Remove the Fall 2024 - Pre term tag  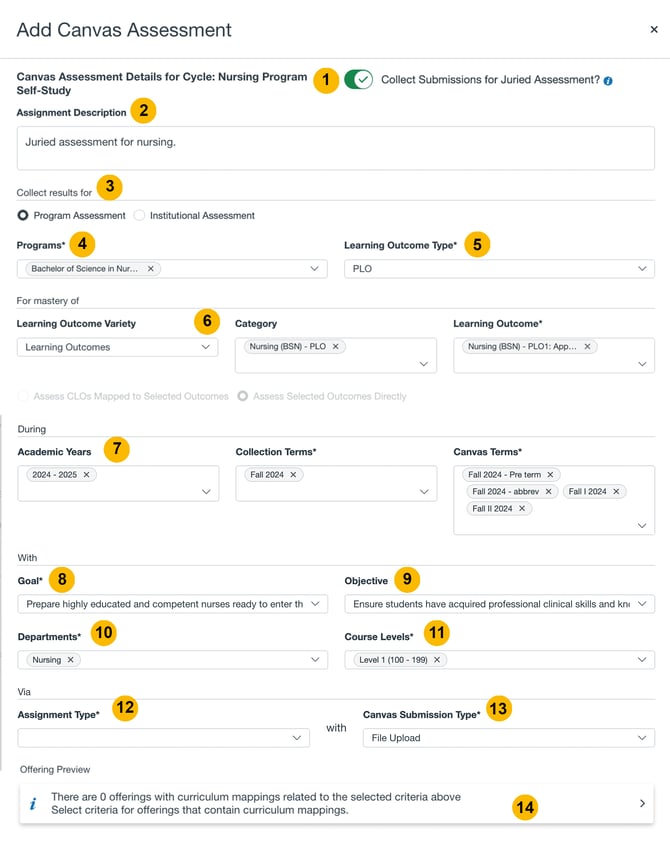coord(550,475)
